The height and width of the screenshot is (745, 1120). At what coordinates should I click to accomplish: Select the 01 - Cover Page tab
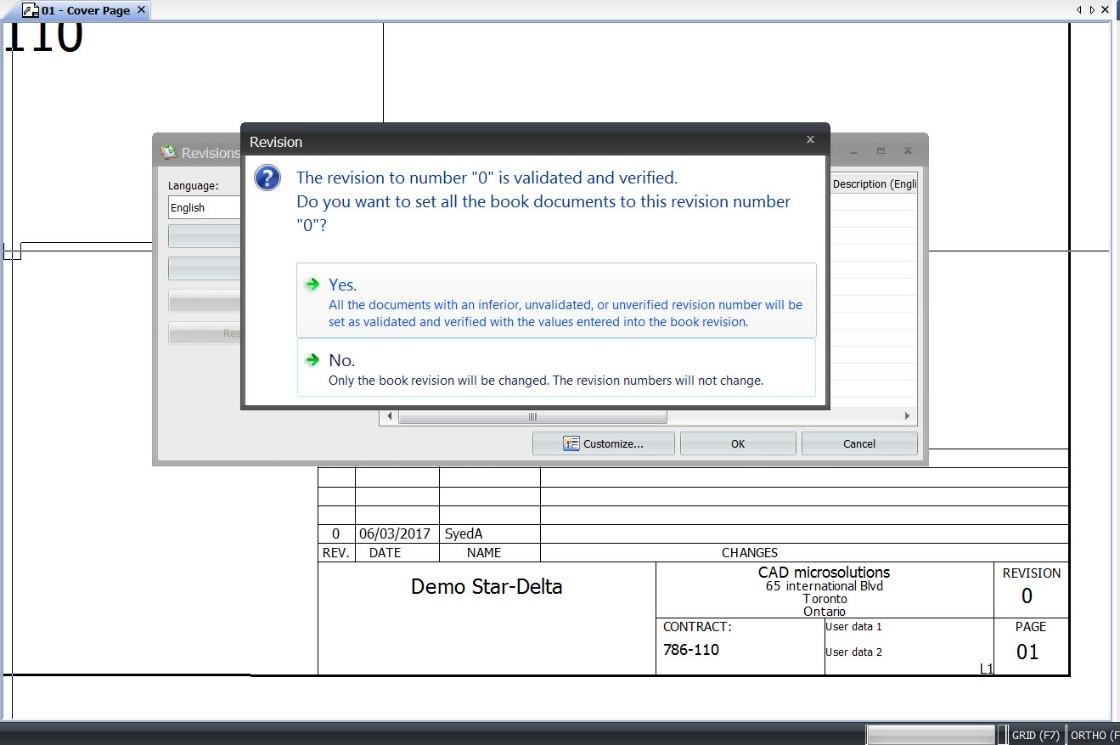click(85, 10)
